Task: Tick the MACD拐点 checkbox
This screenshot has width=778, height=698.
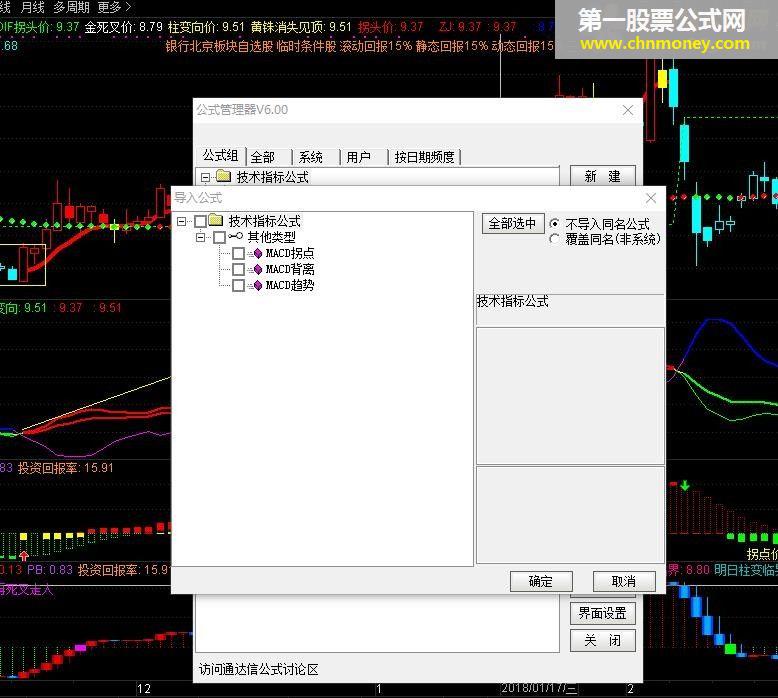Action: [238, 253]
